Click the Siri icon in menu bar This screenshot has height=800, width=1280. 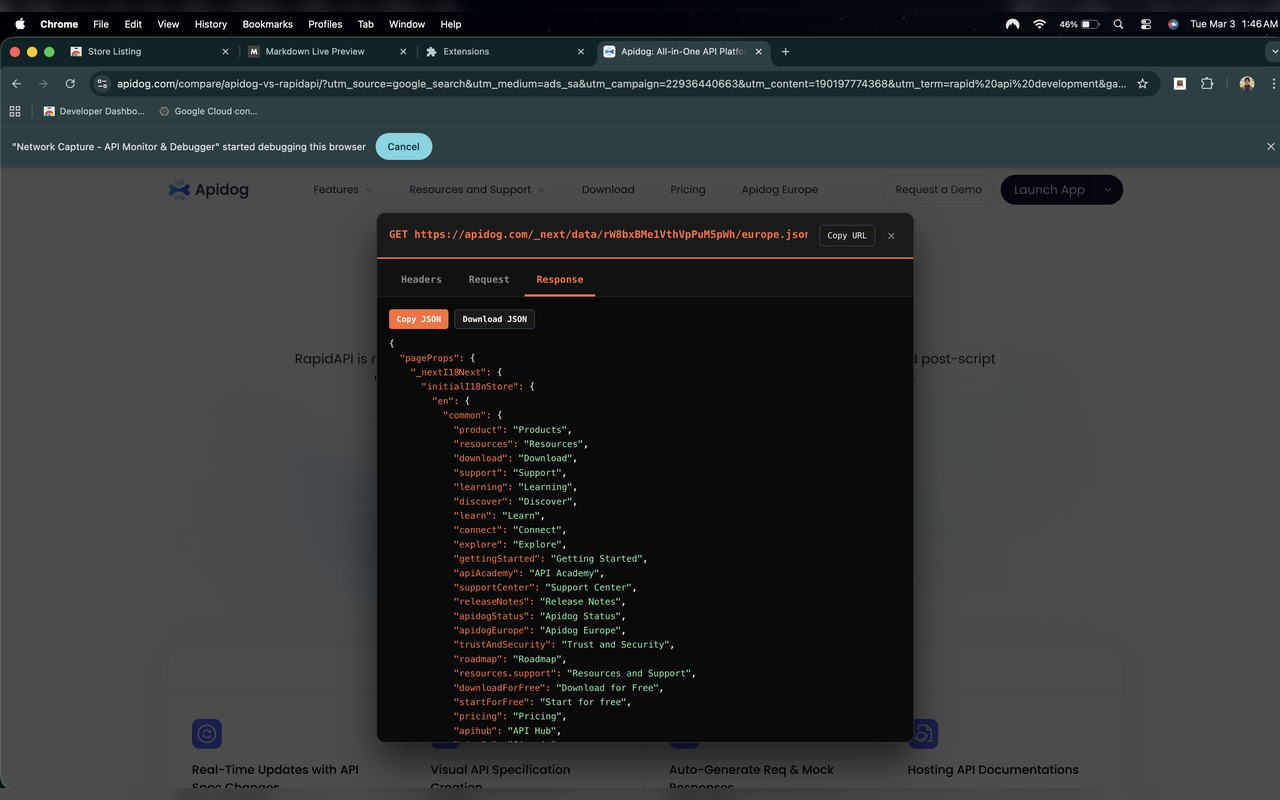[1173, 24]
